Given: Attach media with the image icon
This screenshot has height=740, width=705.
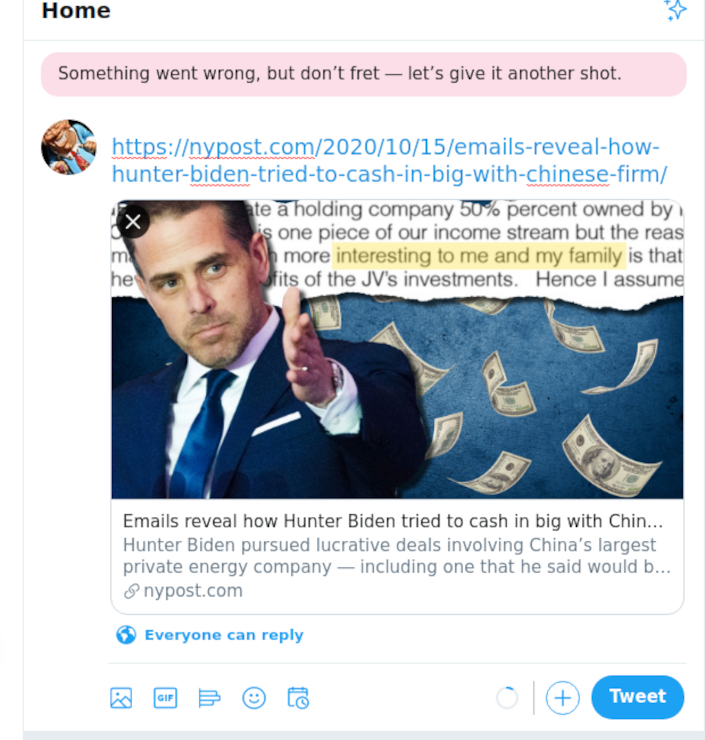Looking at the screenshot, I should tap(121, 698).
